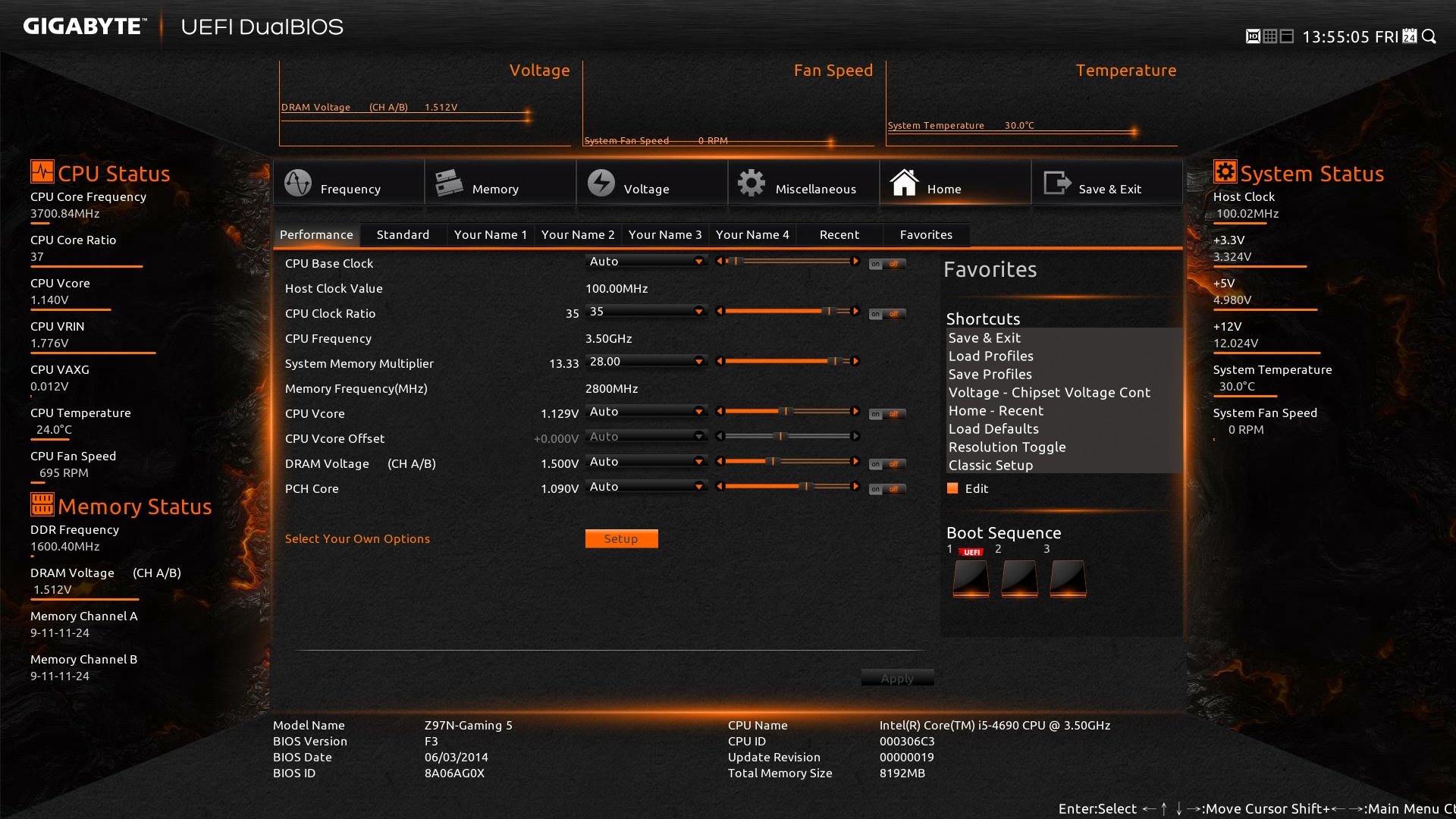Screen dimensions: 1456x819
Task: Open the Your Name 2 tab
Action: point(578,234)
